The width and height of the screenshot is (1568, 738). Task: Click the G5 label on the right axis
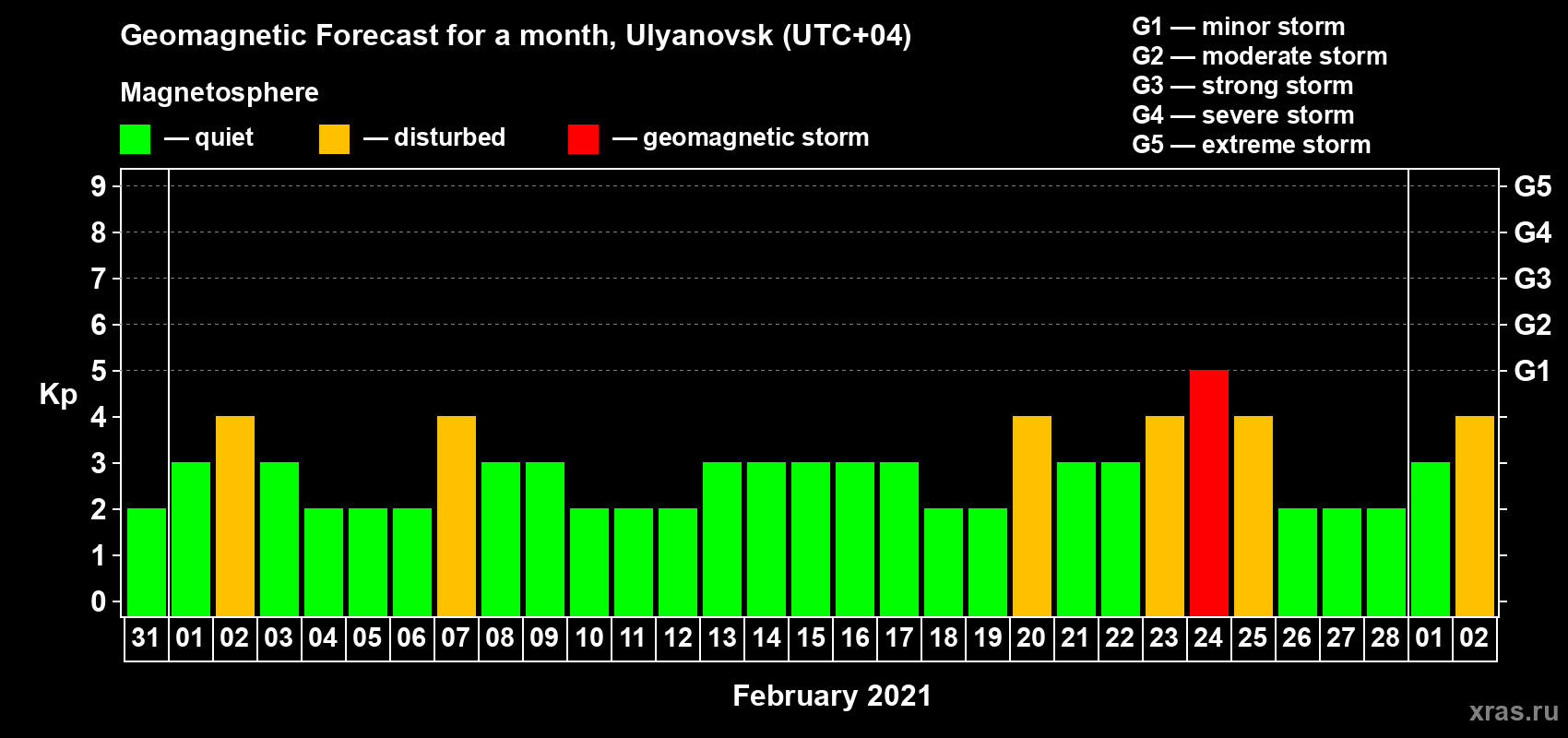point(1532,186)
